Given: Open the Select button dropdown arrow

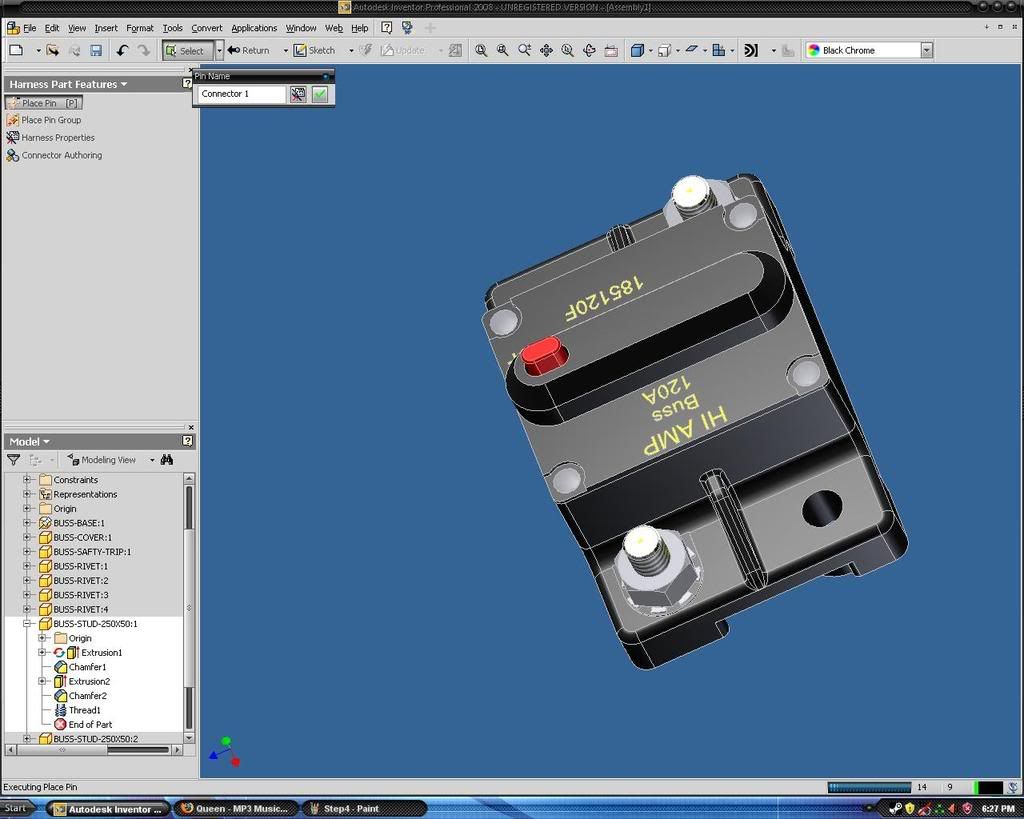Looking at the screenshot, I should tap(219, 50).
